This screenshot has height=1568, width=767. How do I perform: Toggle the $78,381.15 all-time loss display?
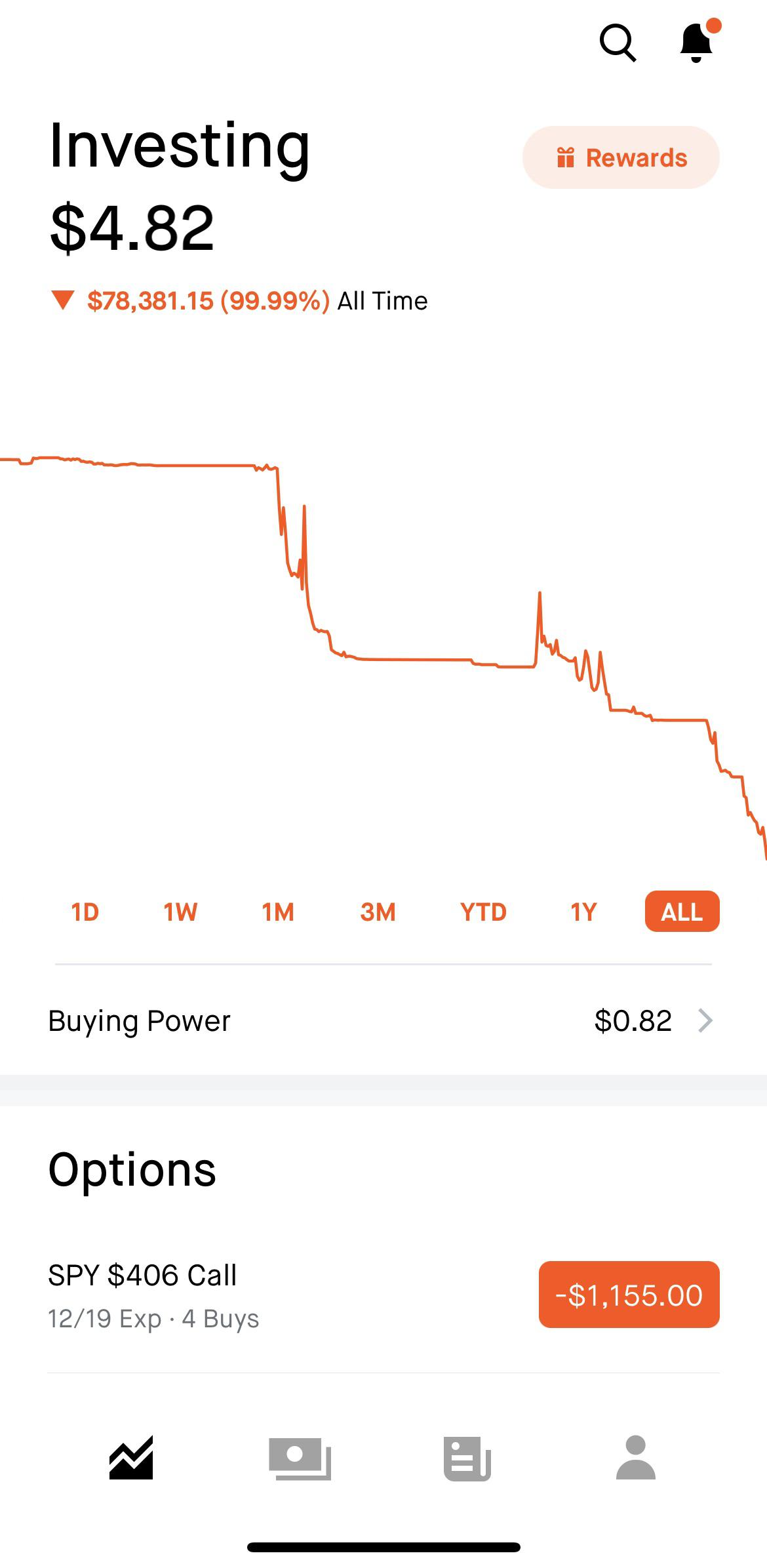click(x=208, y=301)
